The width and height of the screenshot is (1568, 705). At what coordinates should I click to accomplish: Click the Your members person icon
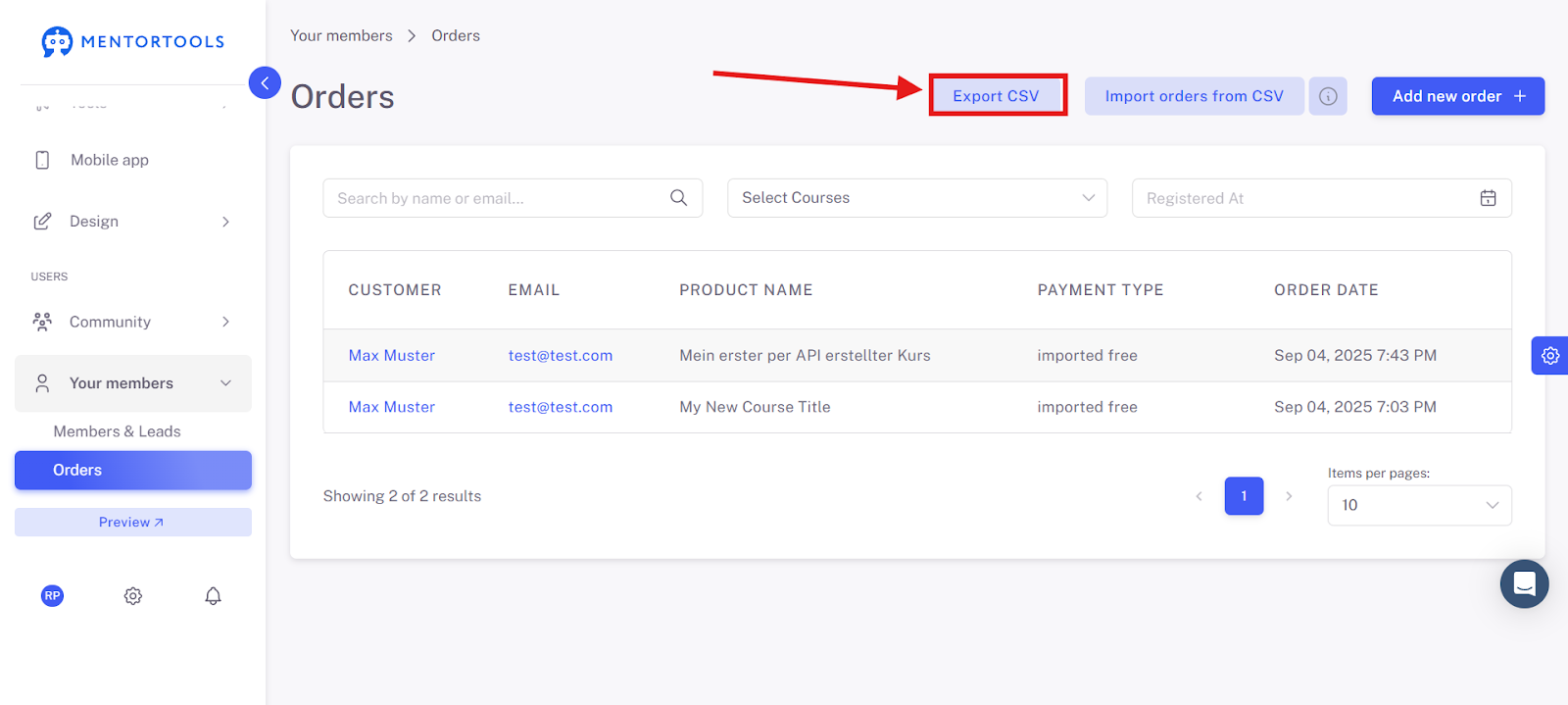[42, 383]
